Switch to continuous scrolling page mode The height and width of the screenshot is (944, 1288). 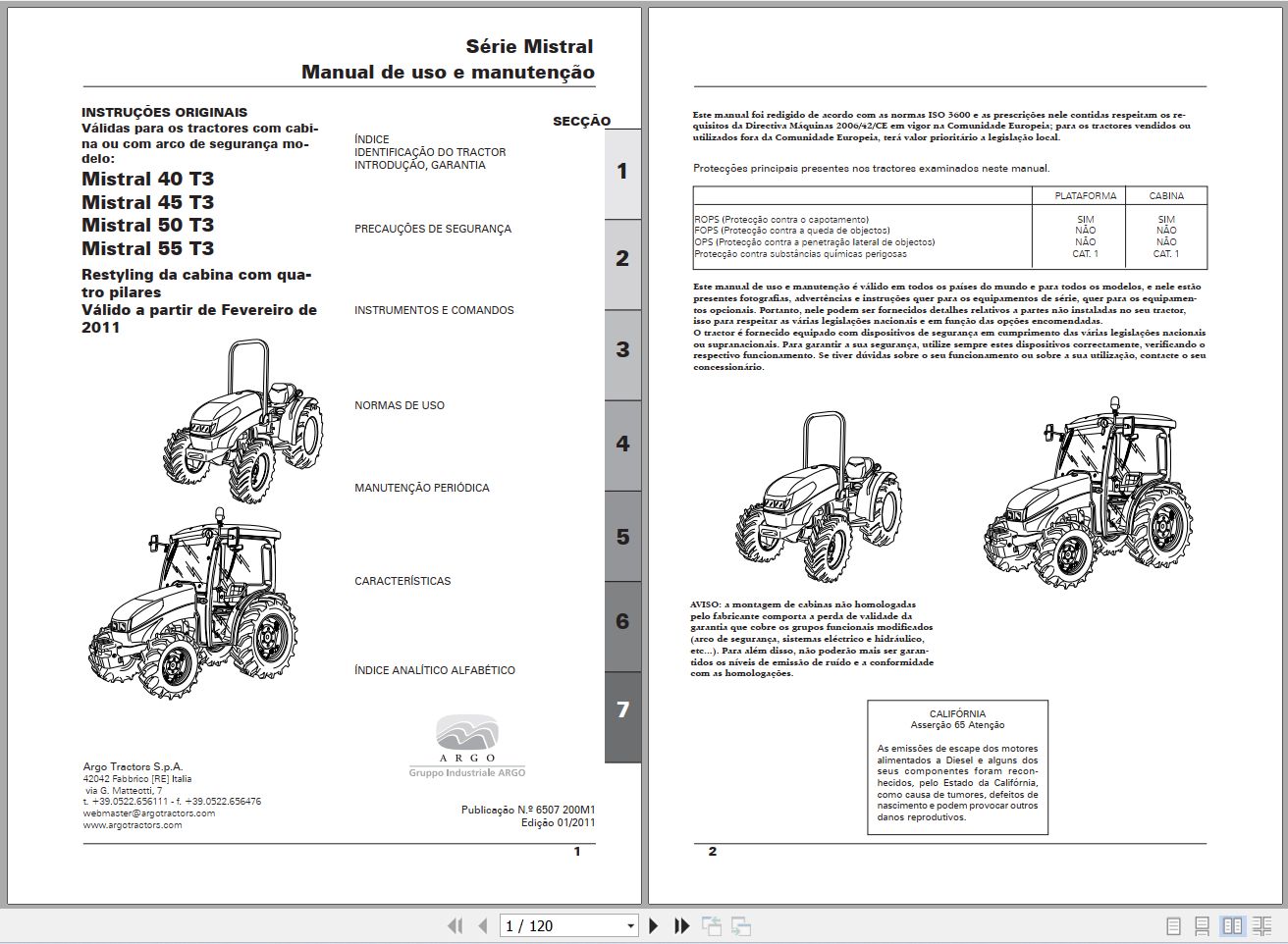pos(1202,925)
